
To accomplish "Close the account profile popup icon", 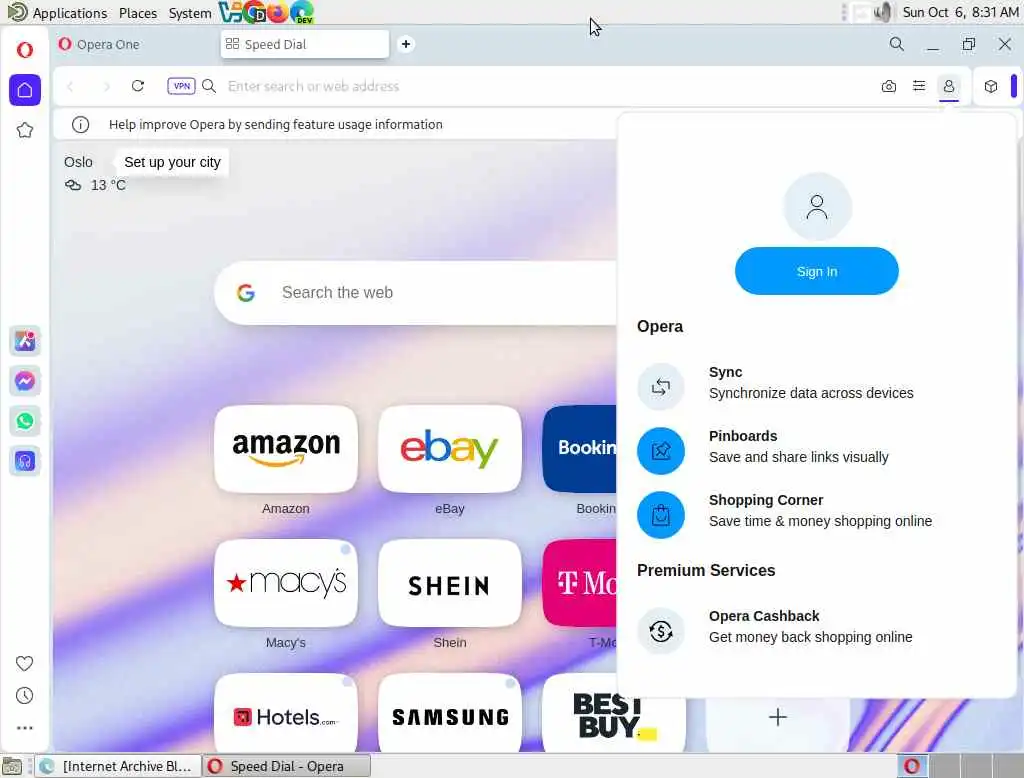I will (x=948, y=86).
